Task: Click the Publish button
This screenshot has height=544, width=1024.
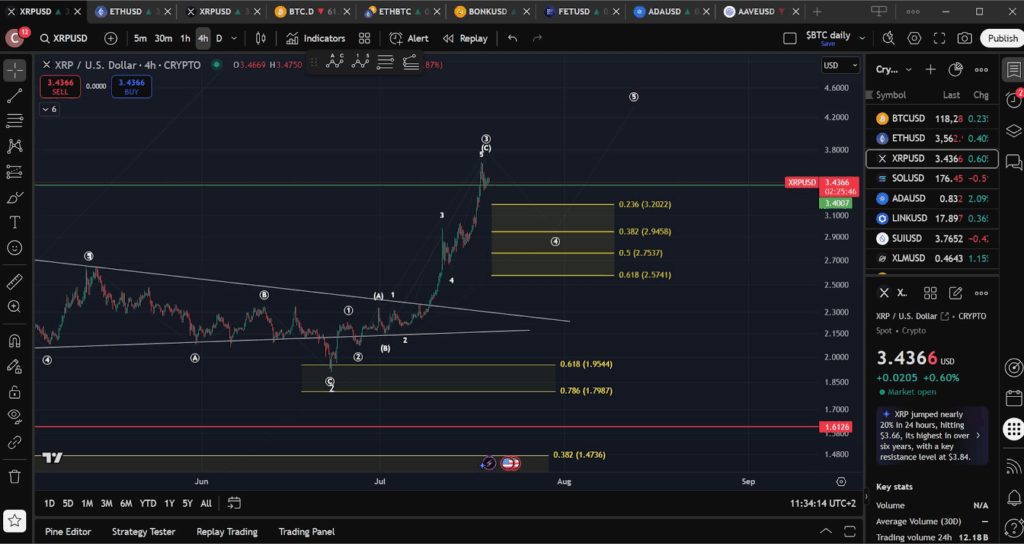Action: tap(1002, 39)
